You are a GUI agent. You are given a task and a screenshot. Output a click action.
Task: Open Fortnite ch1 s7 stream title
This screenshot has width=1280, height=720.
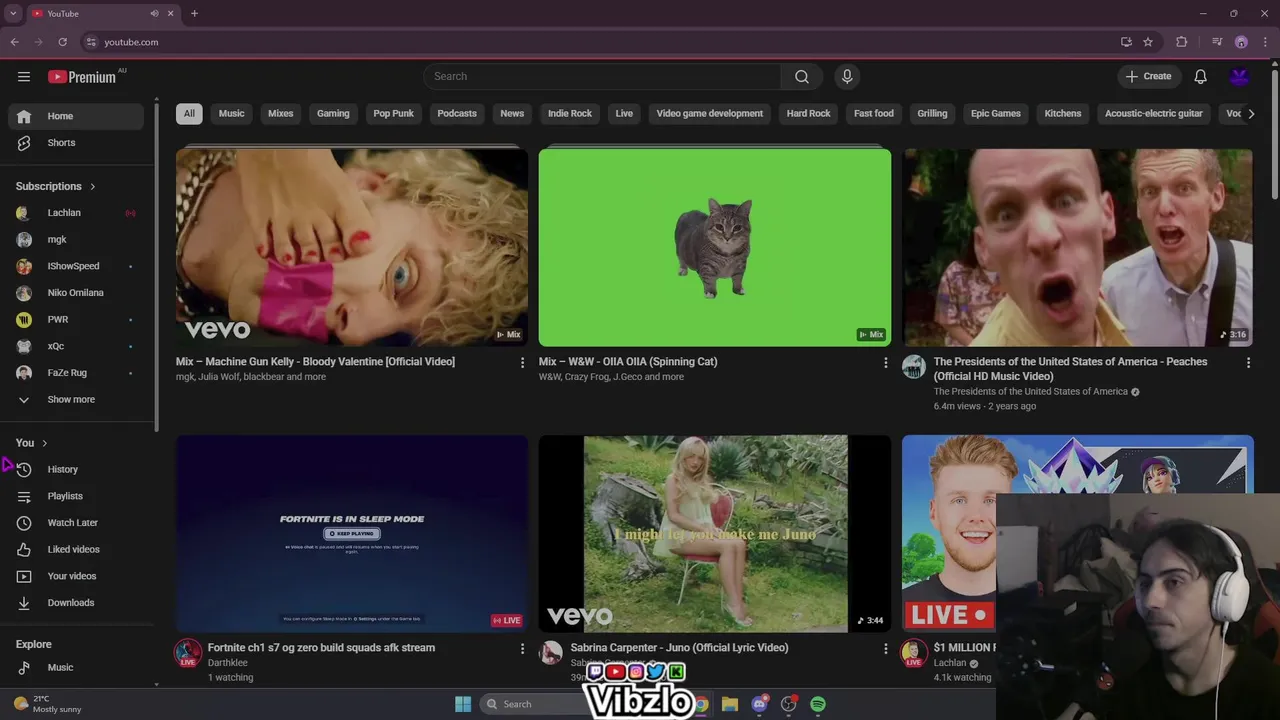(x=321, y=648)
